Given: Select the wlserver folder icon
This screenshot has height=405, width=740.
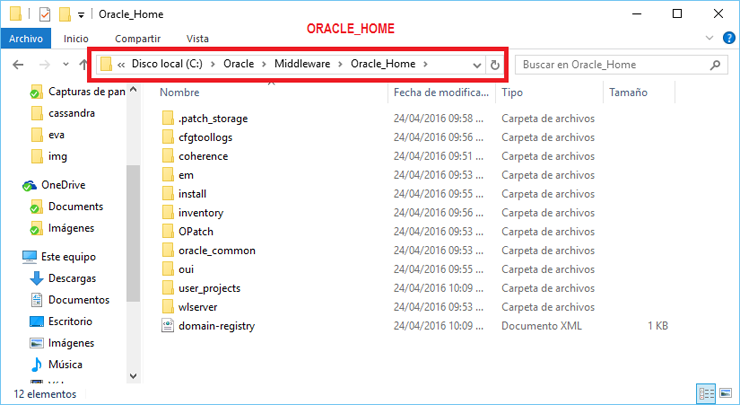Looking at the screenshot, I should pyautogui.click(x=168, y=307).
